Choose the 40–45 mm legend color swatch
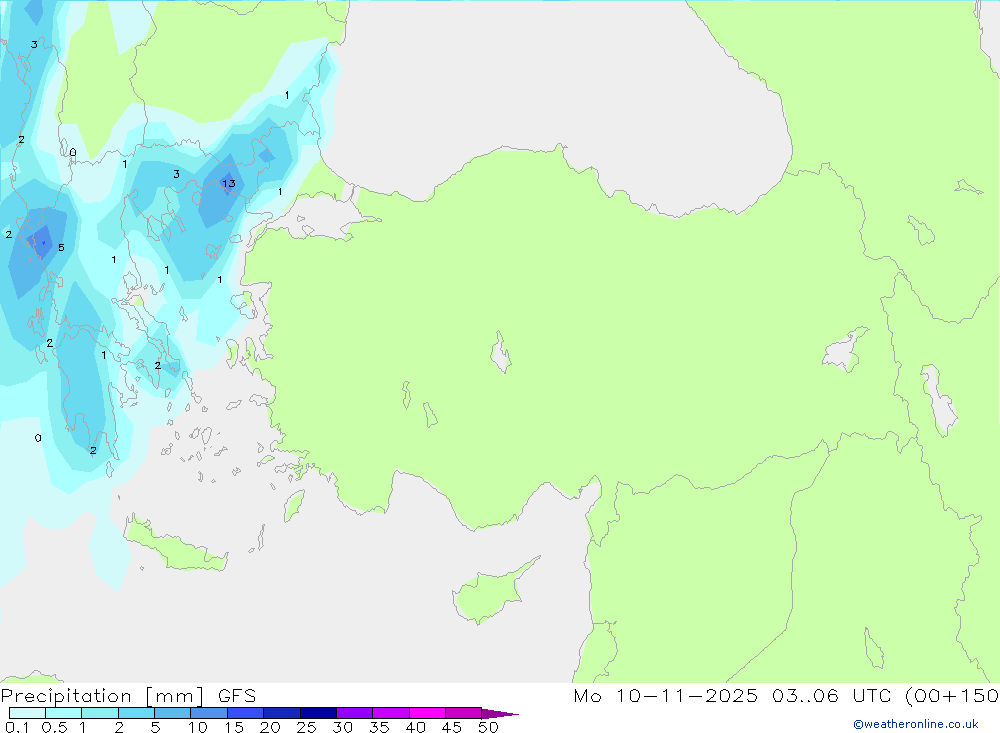Screen dimensions: 1000x733 point(427,713)
